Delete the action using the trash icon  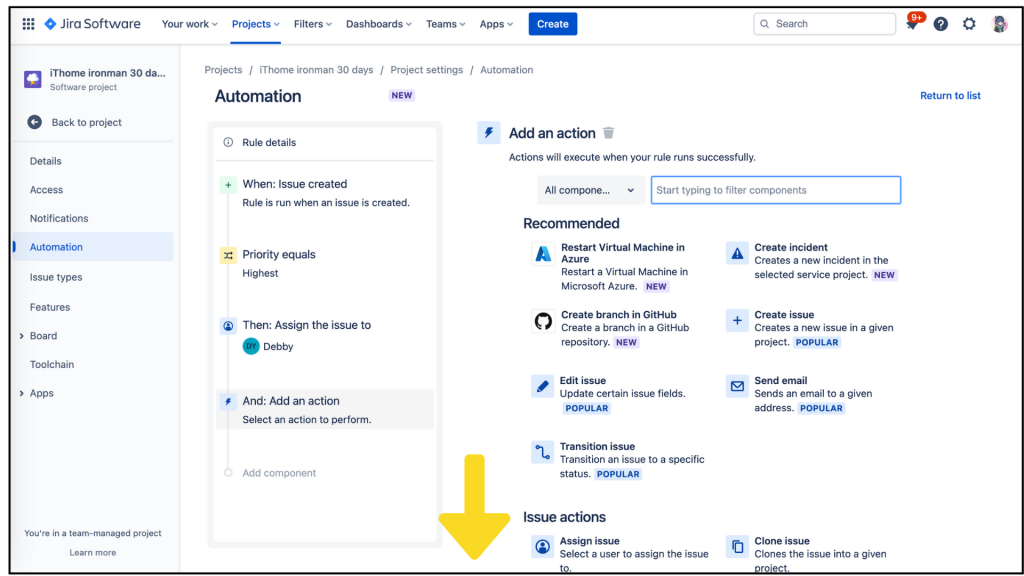[608, 133]
